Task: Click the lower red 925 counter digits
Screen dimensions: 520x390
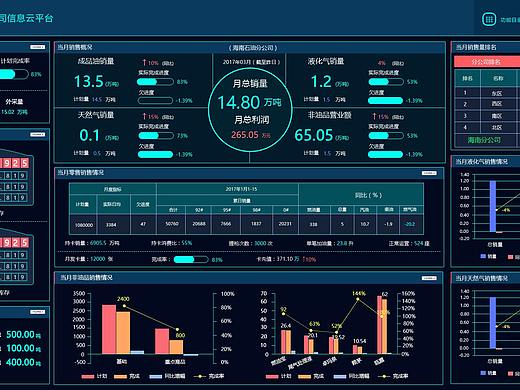Action: pos(15,242)
